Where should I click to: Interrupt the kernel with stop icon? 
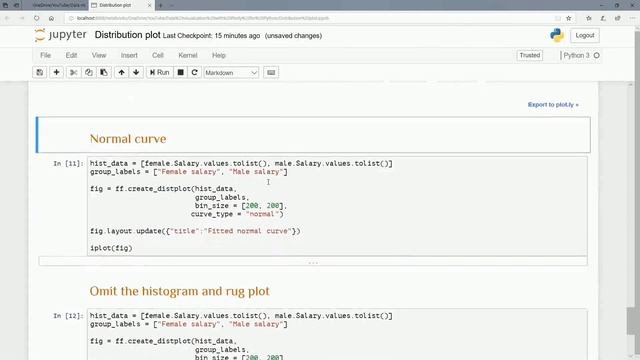pos(180,73)
